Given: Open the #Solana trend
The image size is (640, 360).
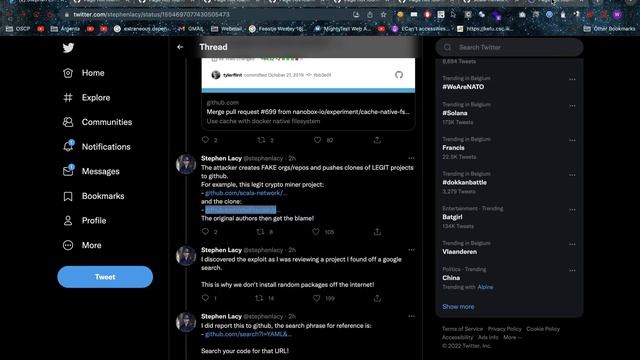Looking at the screenshot, I should pos(455,113).
